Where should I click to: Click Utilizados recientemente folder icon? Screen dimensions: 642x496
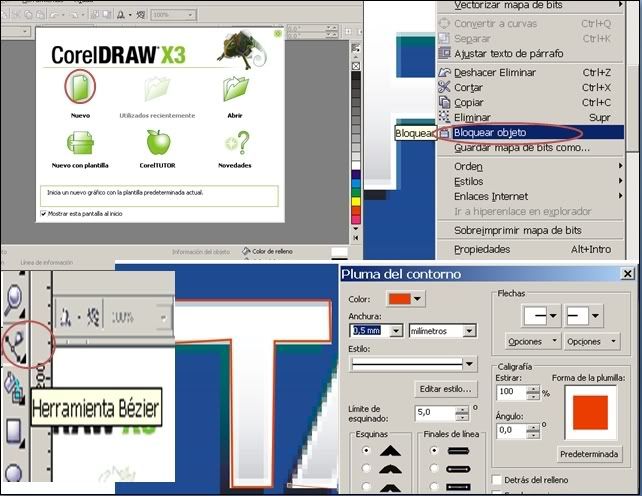[157, 88]
